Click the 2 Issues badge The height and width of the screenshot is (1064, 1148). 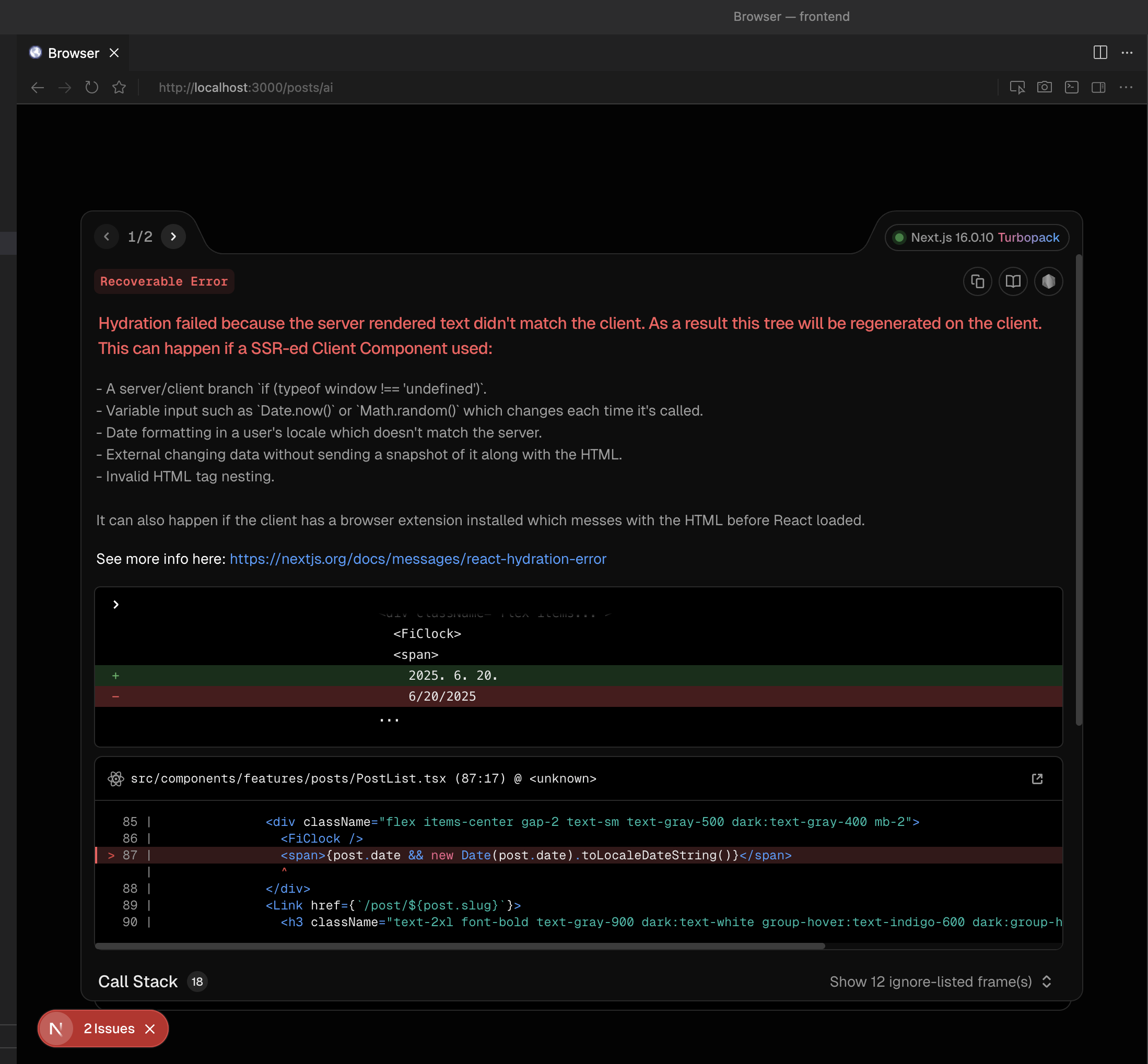click(109, 1028)
